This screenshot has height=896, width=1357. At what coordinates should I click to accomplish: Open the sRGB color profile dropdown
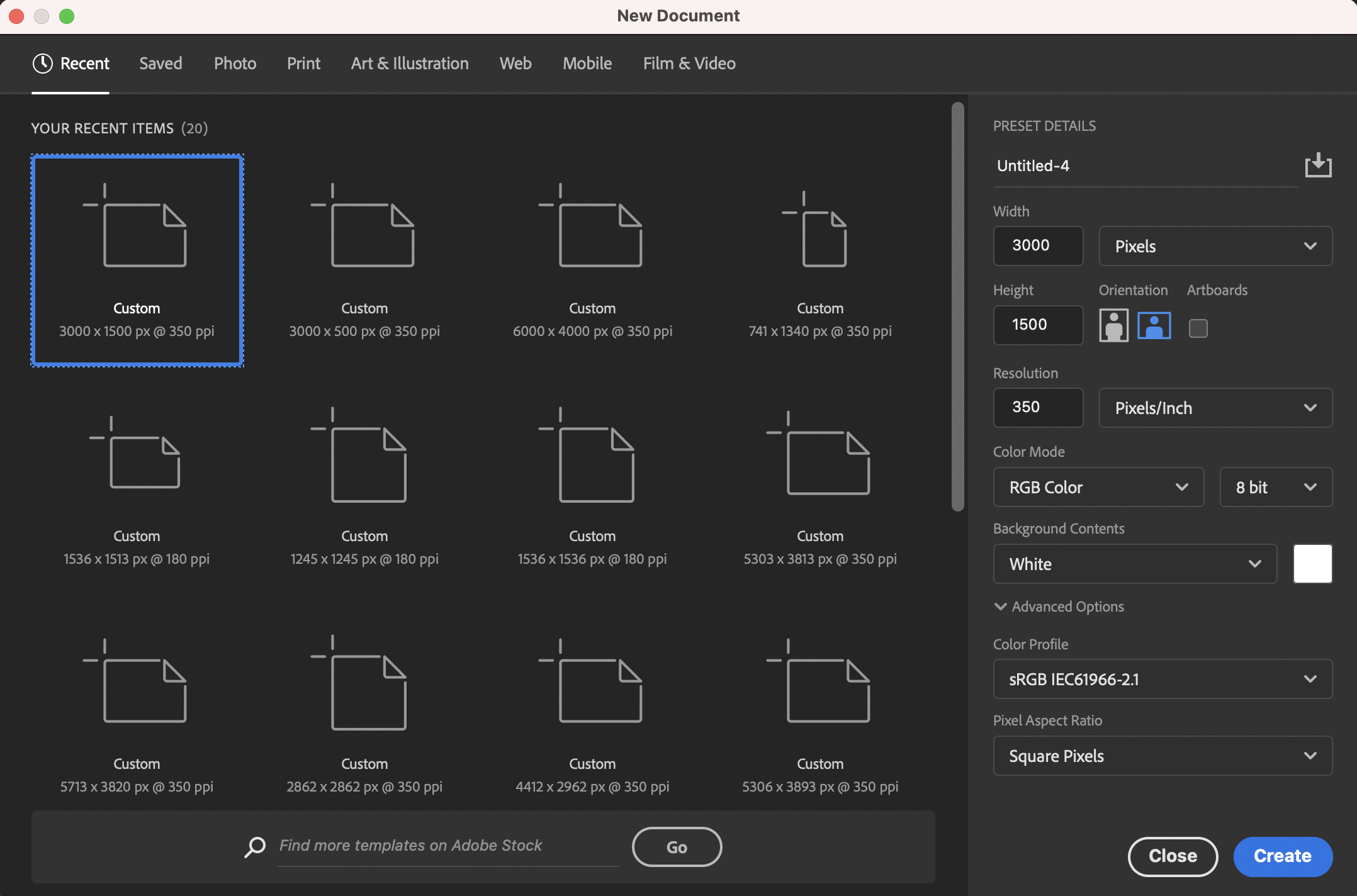click(x=1162, y=679)
